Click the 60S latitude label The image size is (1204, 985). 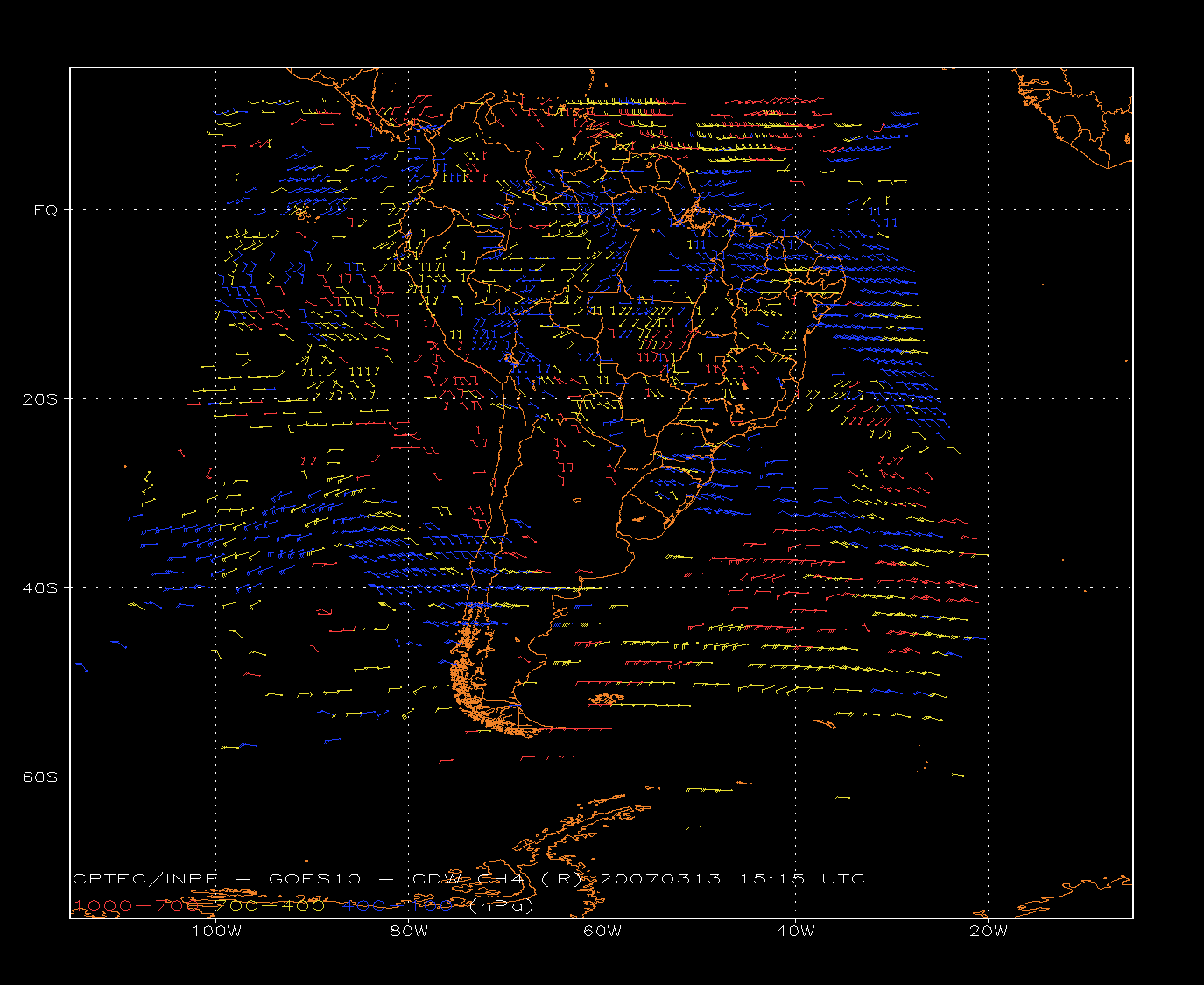tap(39, 777)
